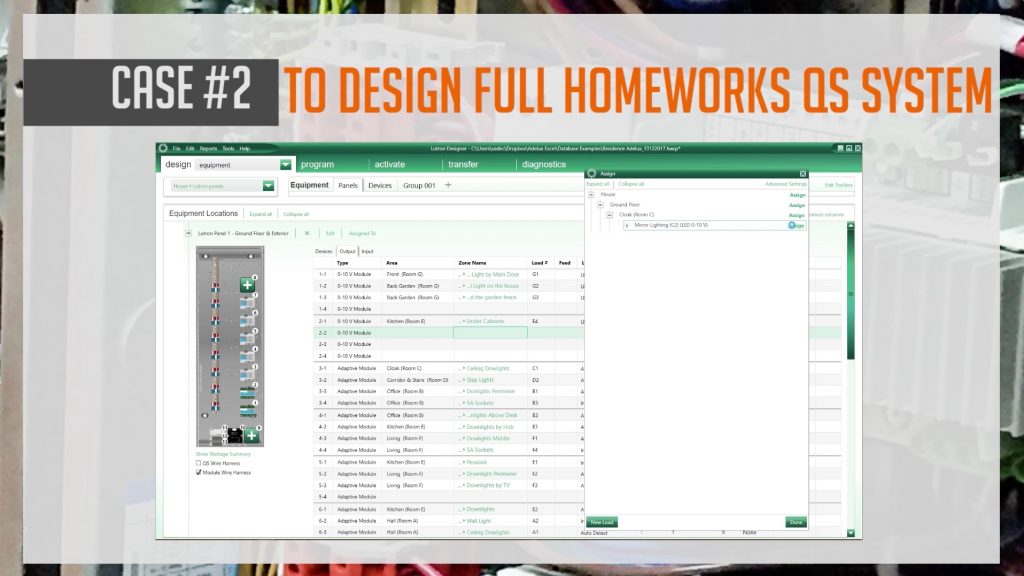Screen dimensions: 1024x576
Task: Click Assign for the House row
Action: tap(797, 195)
